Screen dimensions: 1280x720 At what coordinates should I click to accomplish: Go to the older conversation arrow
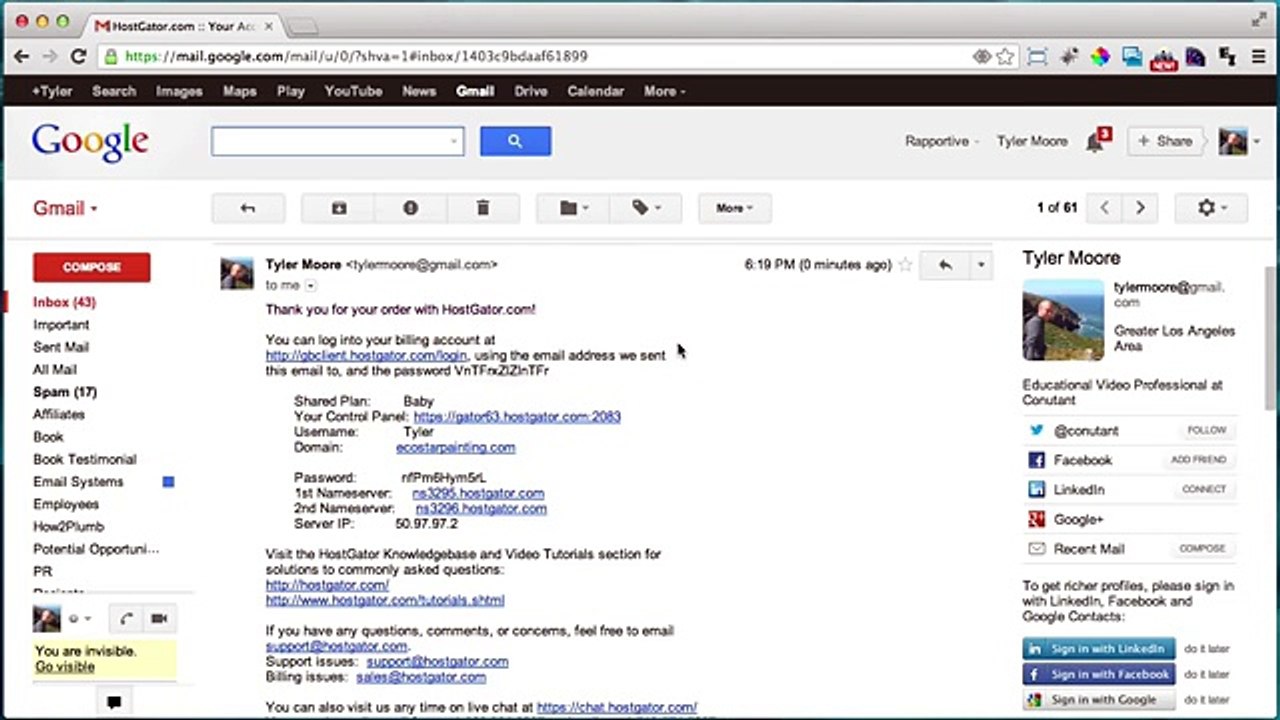click(x=1140, y=208)
